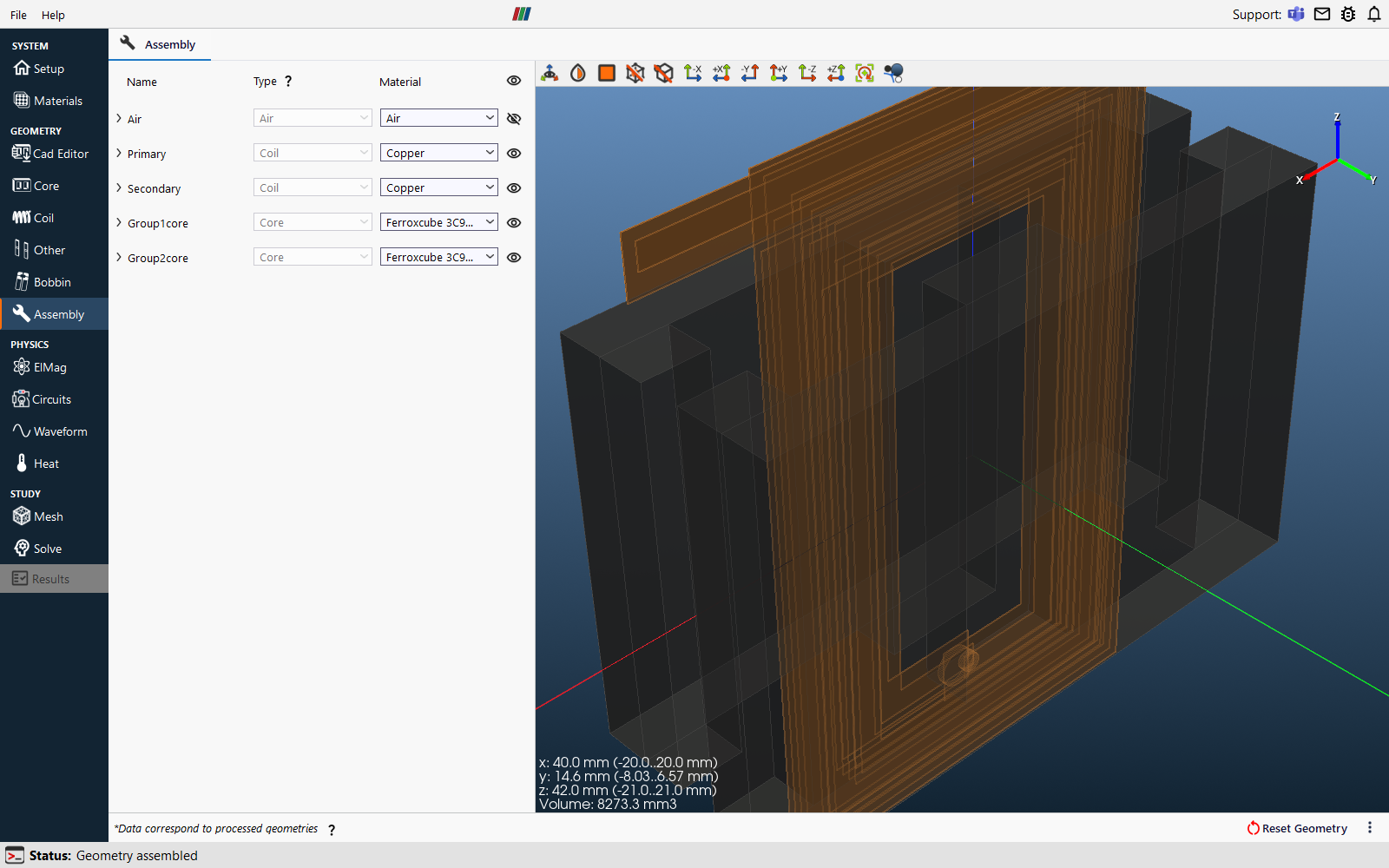Click the bug report icon

click(x=1348, y=14)
